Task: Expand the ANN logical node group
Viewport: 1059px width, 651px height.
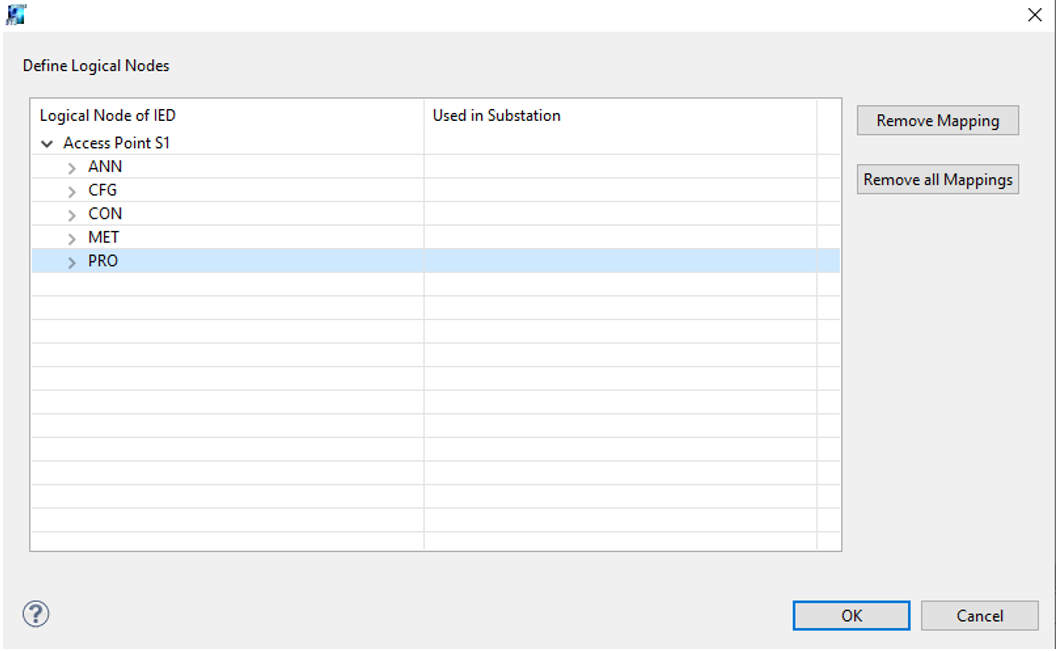Action: [72, 167]
